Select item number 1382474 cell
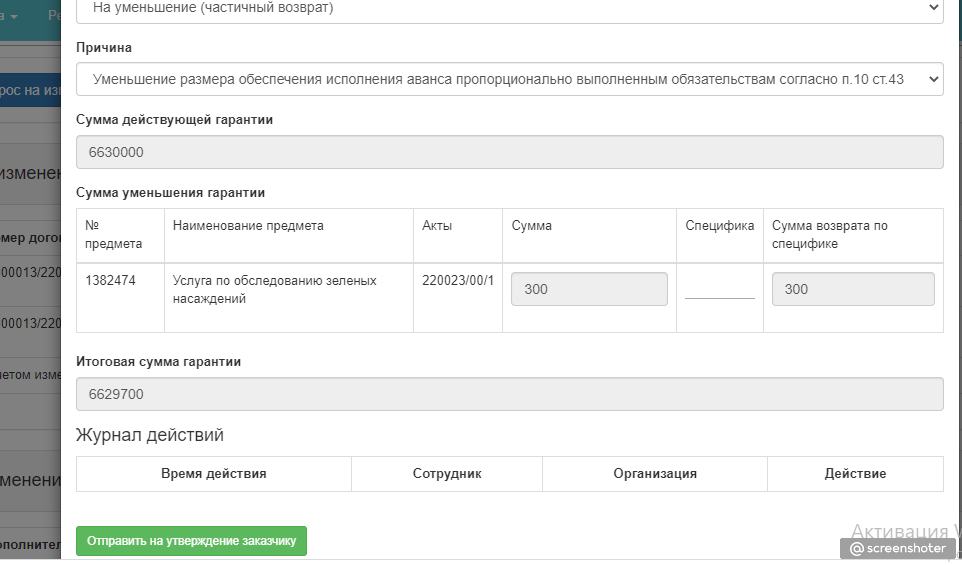The height and width of the screenshot is (565, 962). pyautogui.click(x=111, y=281)
